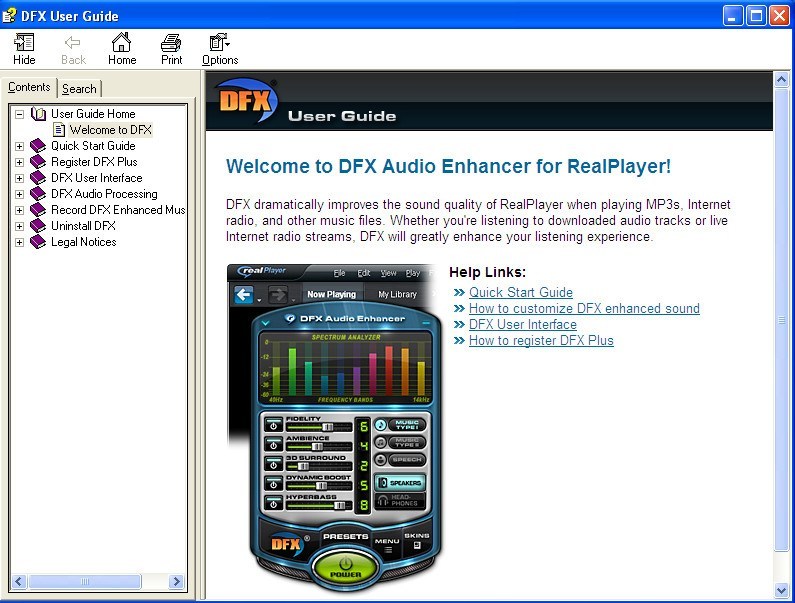Click the DFX User Interface book icon
The image size is (795, 603).
[x=38, y=178]
